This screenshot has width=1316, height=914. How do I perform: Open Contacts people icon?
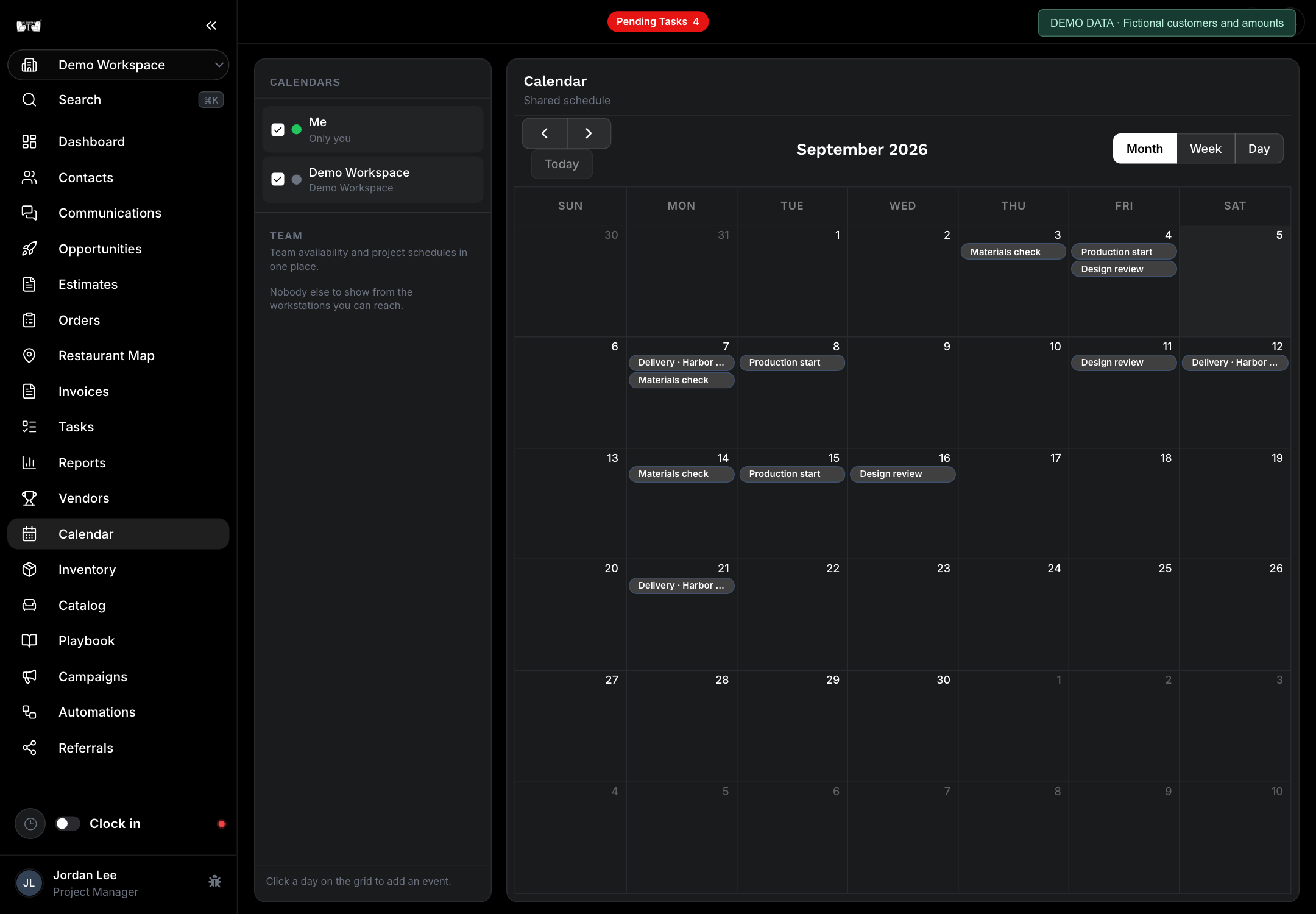[x=29, y=177]
